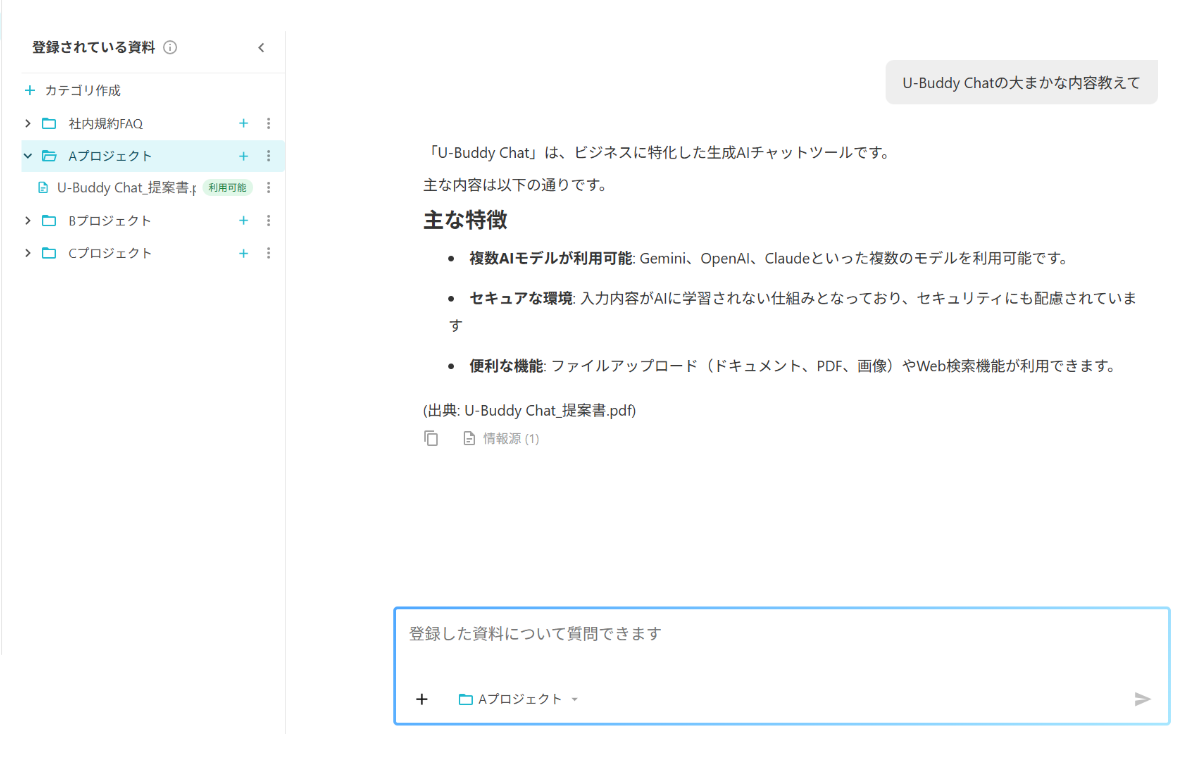
Task: Open the more options for U-Buddy Chat_提案書 file
Action: pyautogui.click(x=269, y=188)
